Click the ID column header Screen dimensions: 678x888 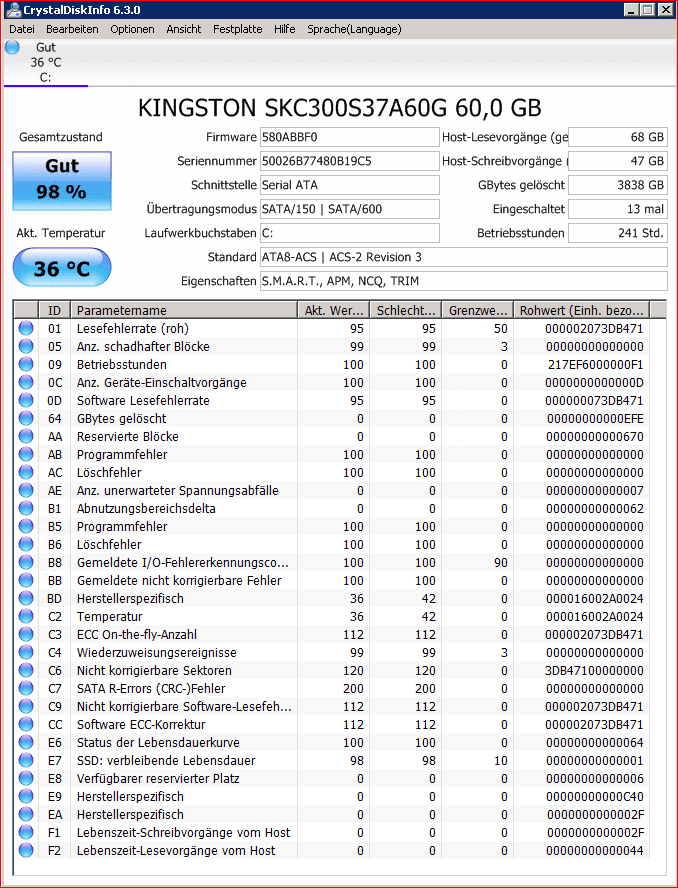pyautogui.click(x=54, y=310)
